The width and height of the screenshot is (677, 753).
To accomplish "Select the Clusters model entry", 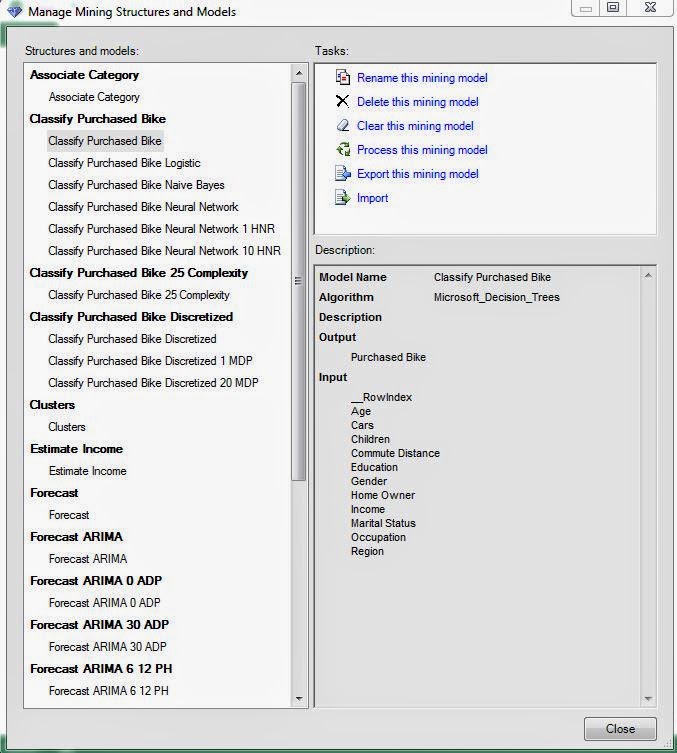I will tap(67, 427).
